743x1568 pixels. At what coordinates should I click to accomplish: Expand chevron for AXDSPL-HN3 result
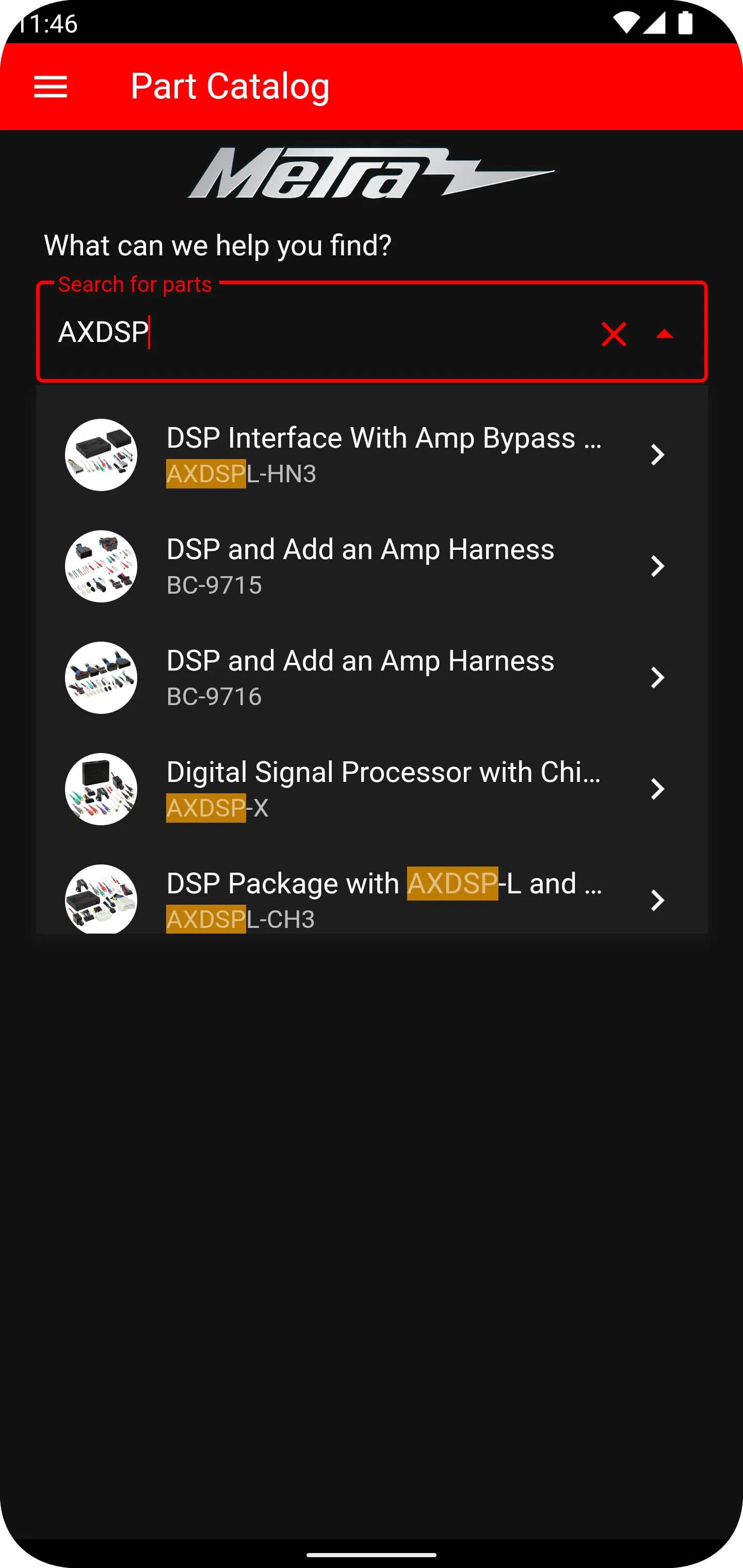pyautogui.click(x=657, y=455)
